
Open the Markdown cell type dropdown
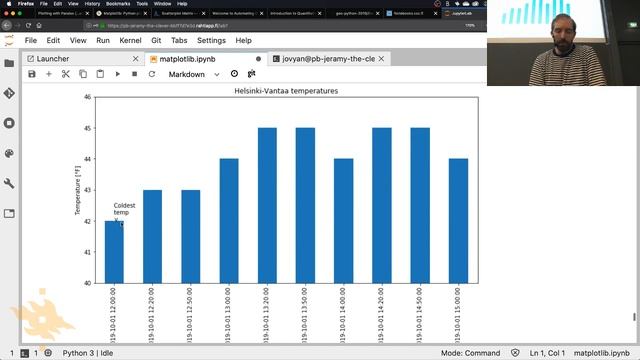[194, 74]
